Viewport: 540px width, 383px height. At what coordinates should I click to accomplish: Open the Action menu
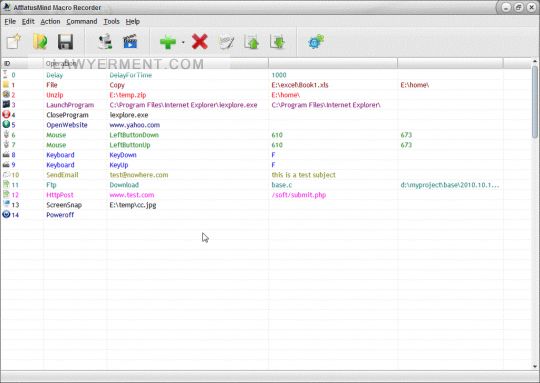point(50,21)
